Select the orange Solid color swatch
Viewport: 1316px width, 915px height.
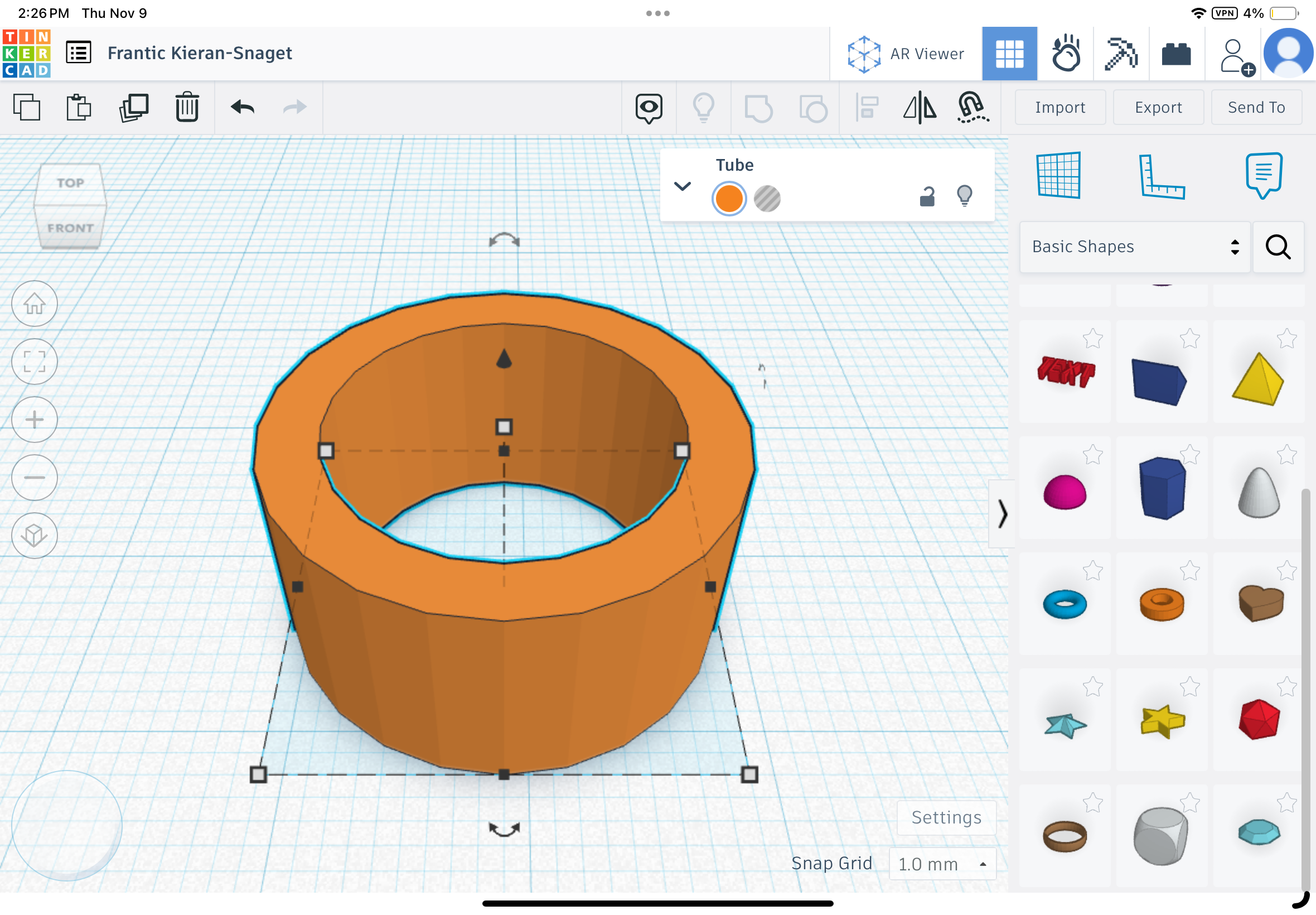(x=729, y=199)
